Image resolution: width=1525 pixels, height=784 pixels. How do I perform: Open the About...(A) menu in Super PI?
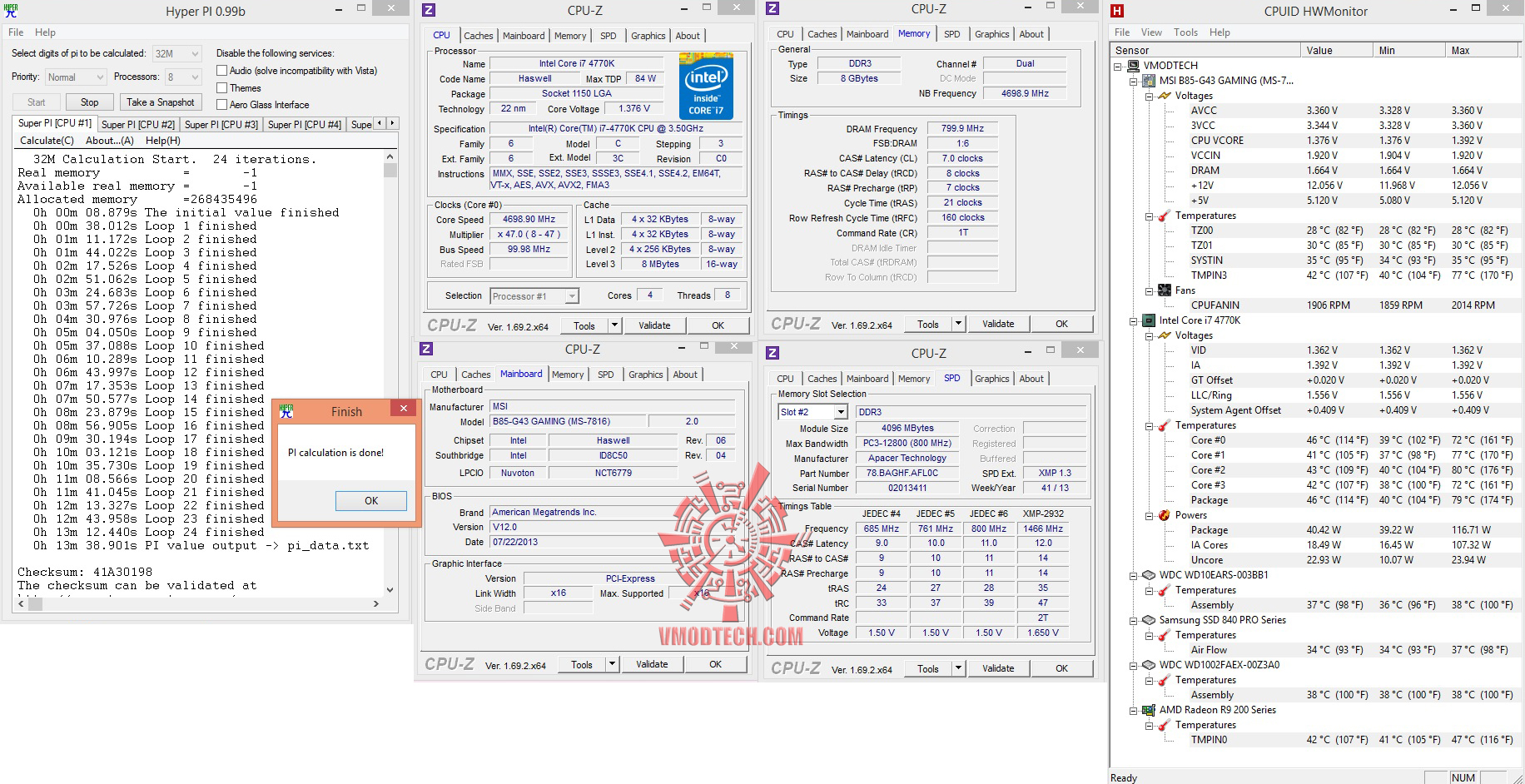(110, 141)
